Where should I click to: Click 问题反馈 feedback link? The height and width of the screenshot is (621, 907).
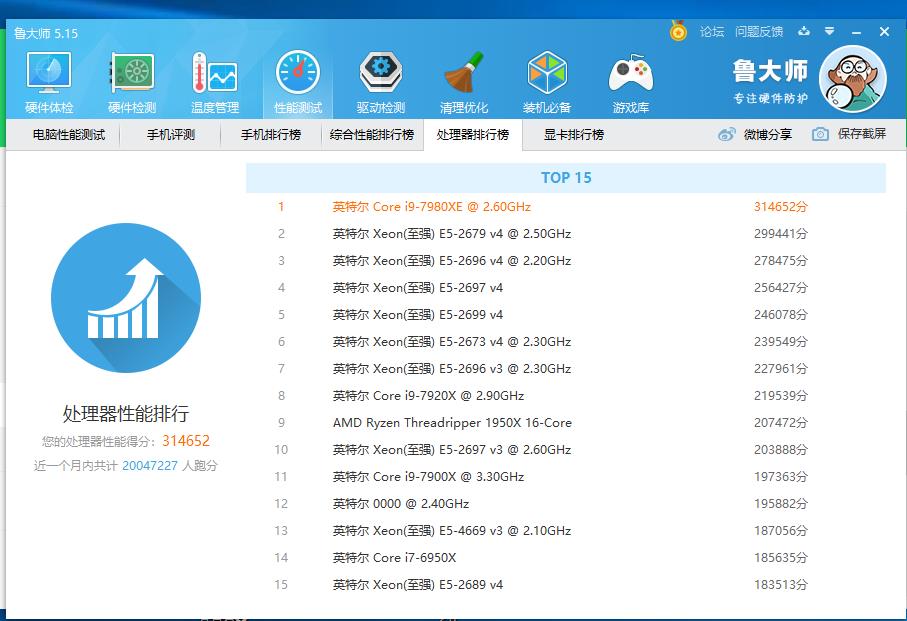(759, 32)
